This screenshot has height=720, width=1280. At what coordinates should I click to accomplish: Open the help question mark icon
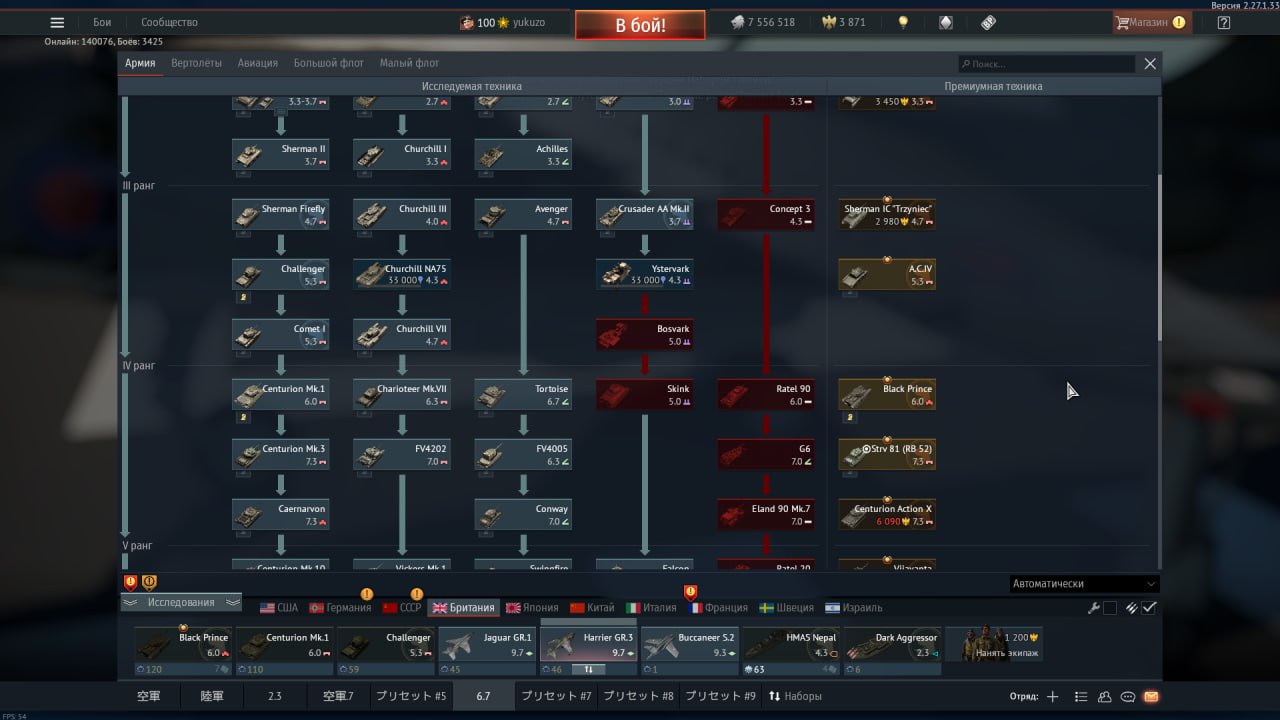click(x=1224, y=22)
